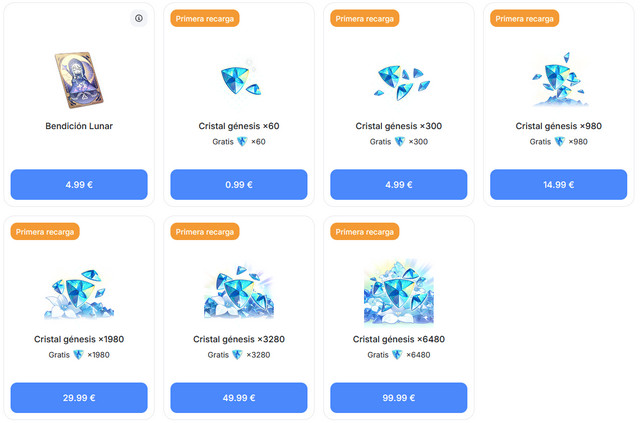Click the Cristal génesis ×300 crystal image
This screenshot has width=640, height=423.
point(398,78)
